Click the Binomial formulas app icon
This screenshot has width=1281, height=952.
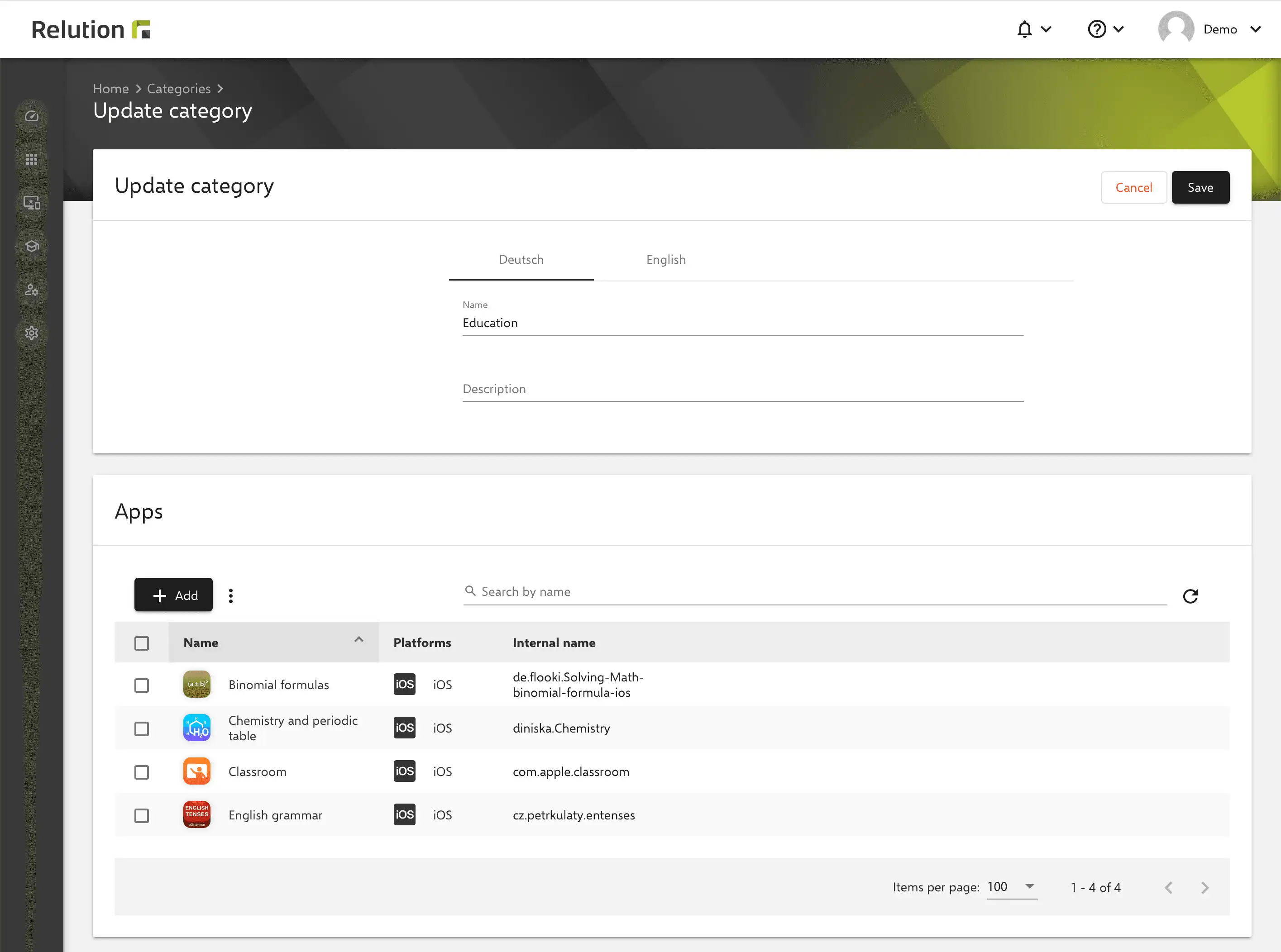click(x=196, y=685)
